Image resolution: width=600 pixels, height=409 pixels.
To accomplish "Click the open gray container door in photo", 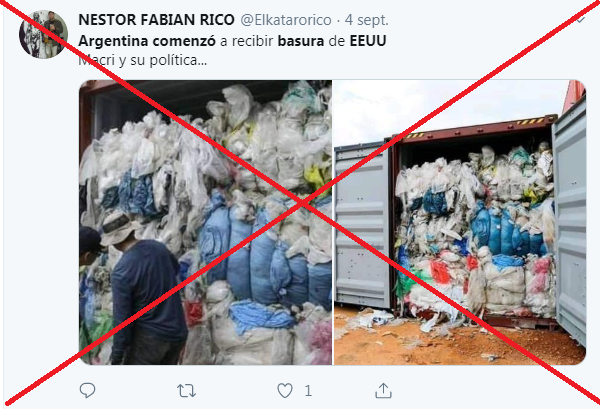I will click(362, 226).
